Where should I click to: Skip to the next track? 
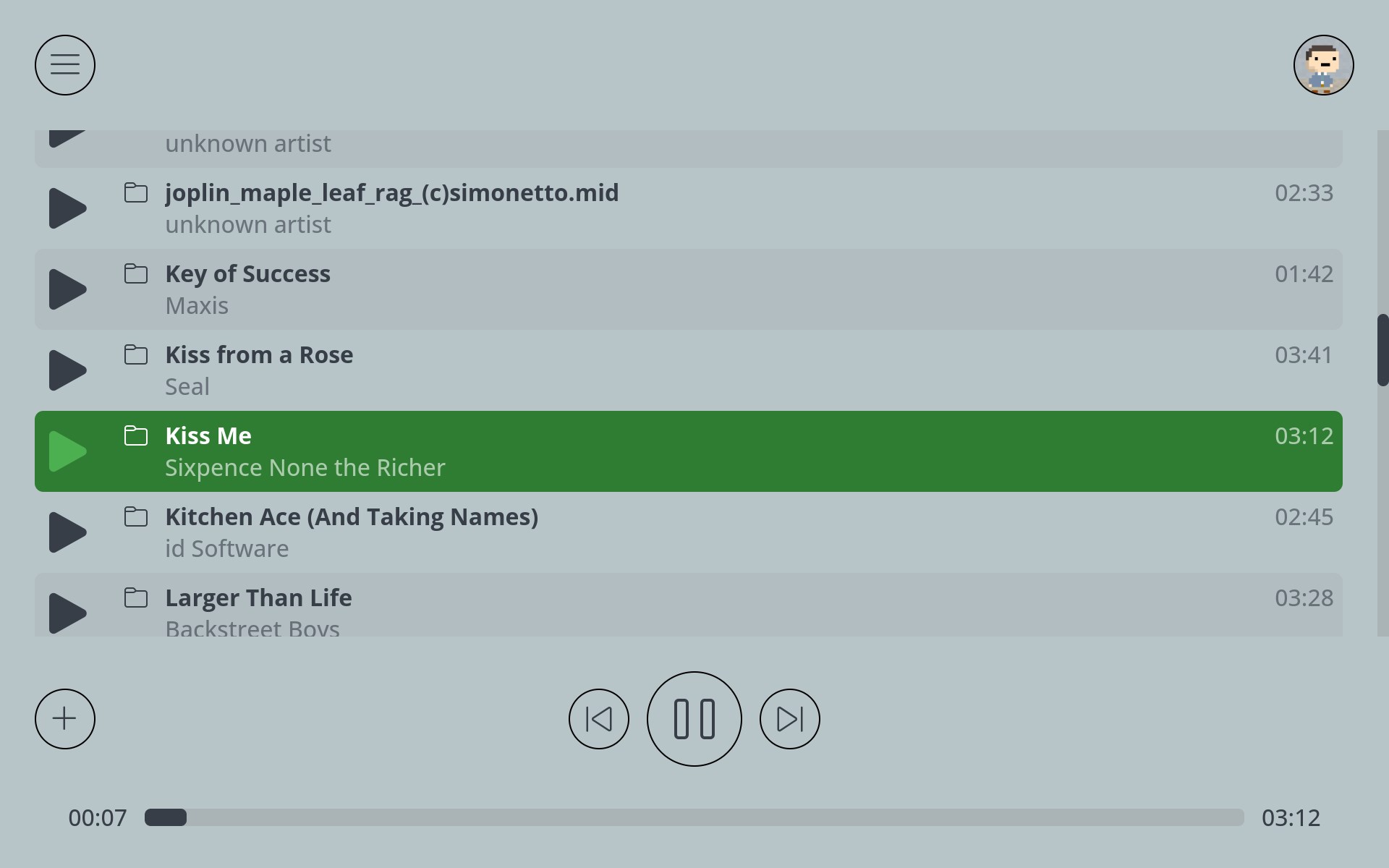click(789, 719)
